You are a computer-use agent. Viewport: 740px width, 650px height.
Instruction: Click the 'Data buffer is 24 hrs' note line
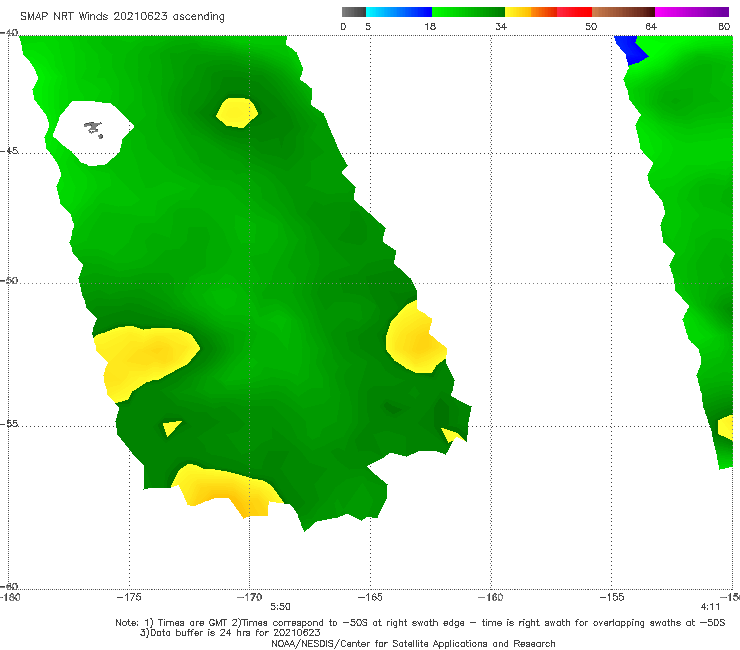230,633
